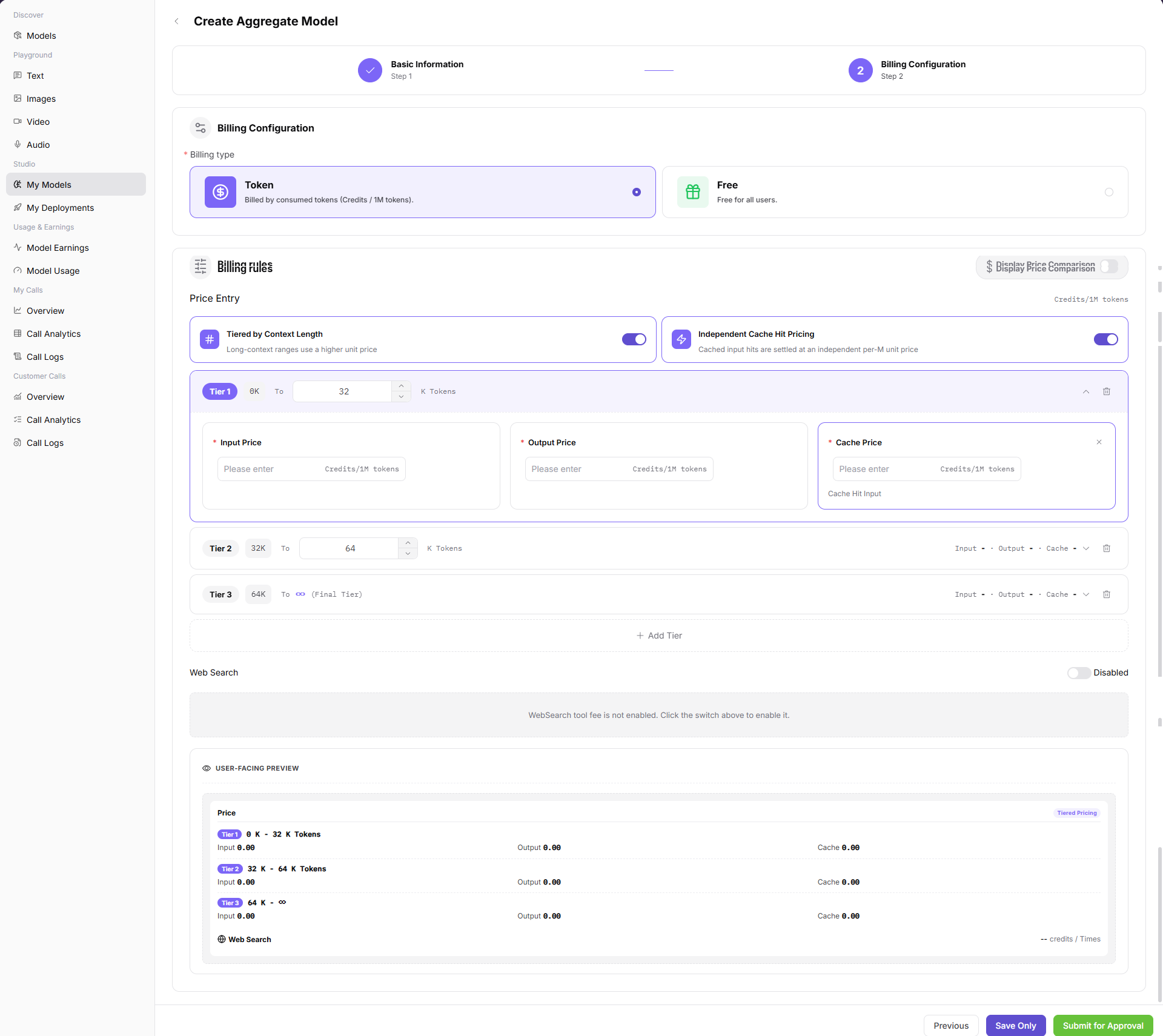
Task: Expand Tier 3 with the chevron
Action: pyautogui.click(x=1086, y=594)
